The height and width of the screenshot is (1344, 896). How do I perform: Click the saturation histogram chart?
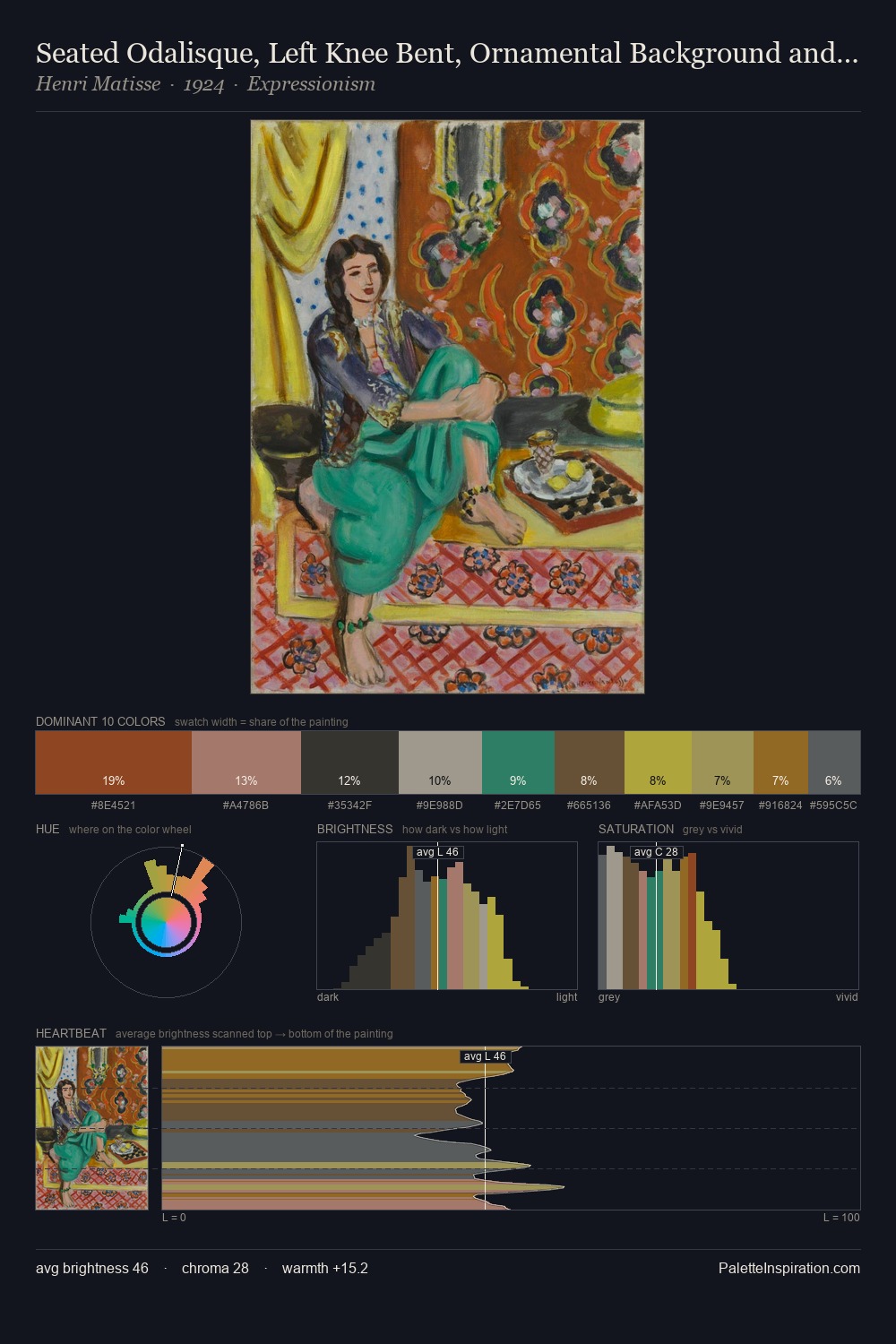tap(728, 916)
